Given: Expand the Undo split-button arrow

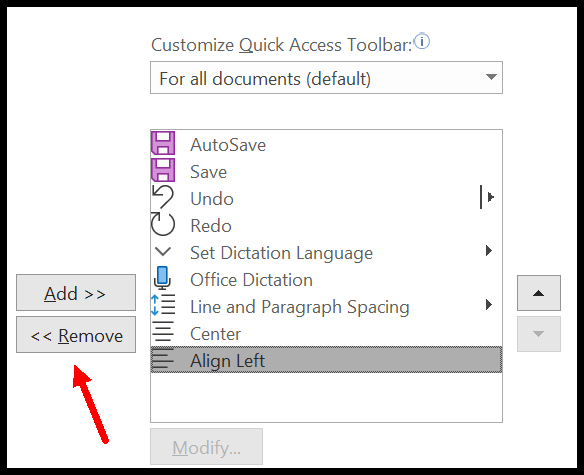Looking at the screenshot, I should 487,197.
